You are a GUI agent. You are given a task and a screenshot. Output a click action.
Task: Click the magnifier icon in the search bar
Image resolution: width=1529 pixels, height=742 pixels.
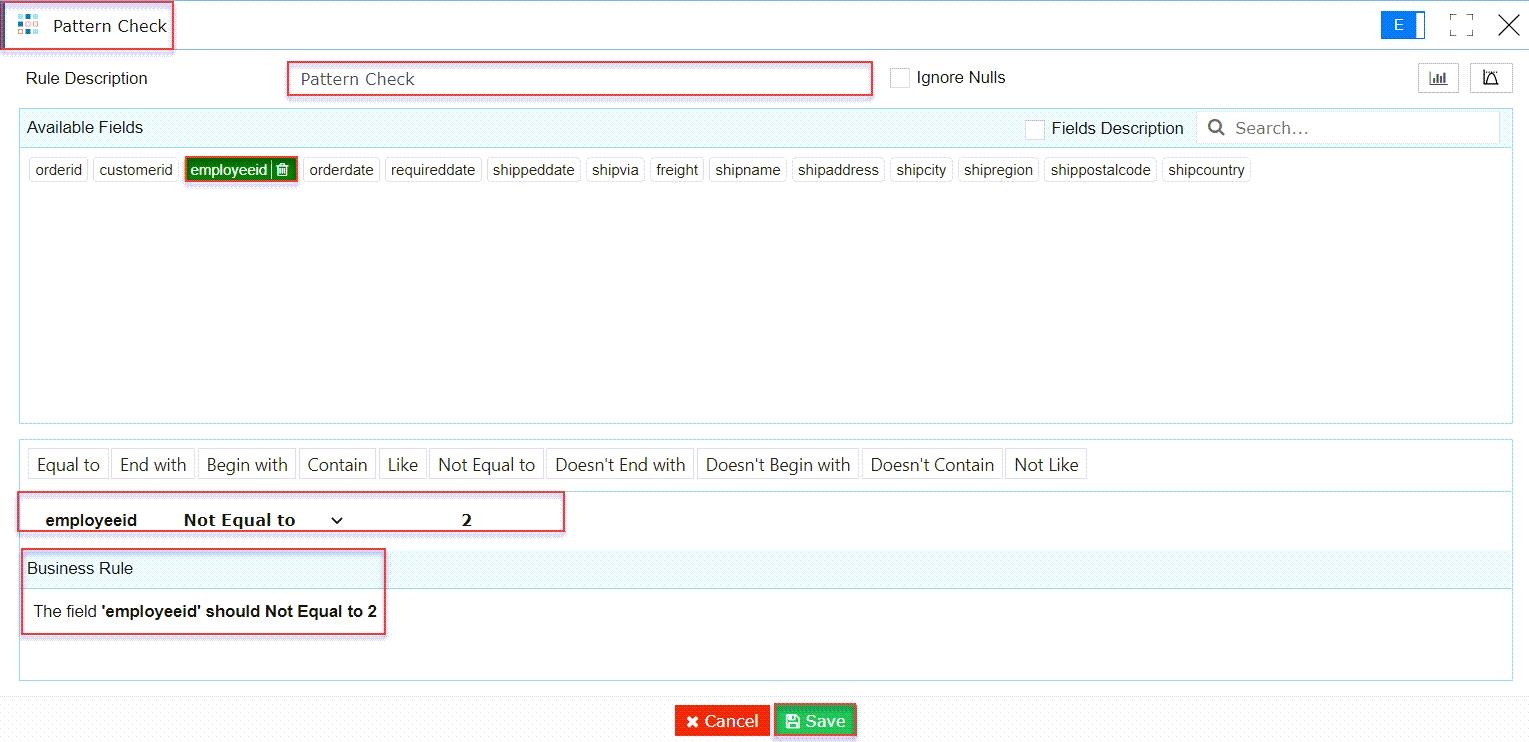(x=1216, y=128)
